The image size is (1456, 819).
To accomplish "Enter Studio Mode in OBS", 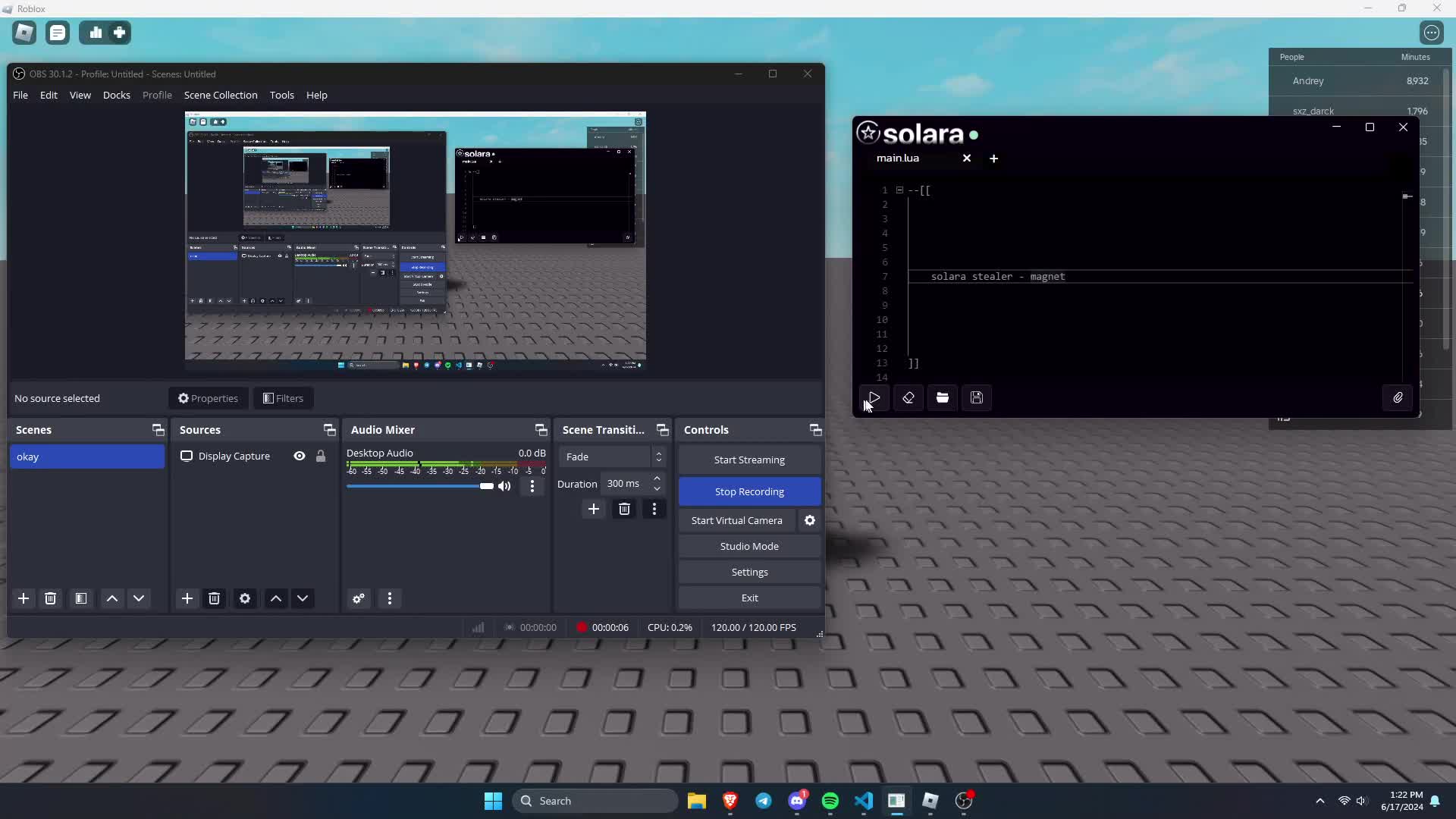I will pos(749,545).
